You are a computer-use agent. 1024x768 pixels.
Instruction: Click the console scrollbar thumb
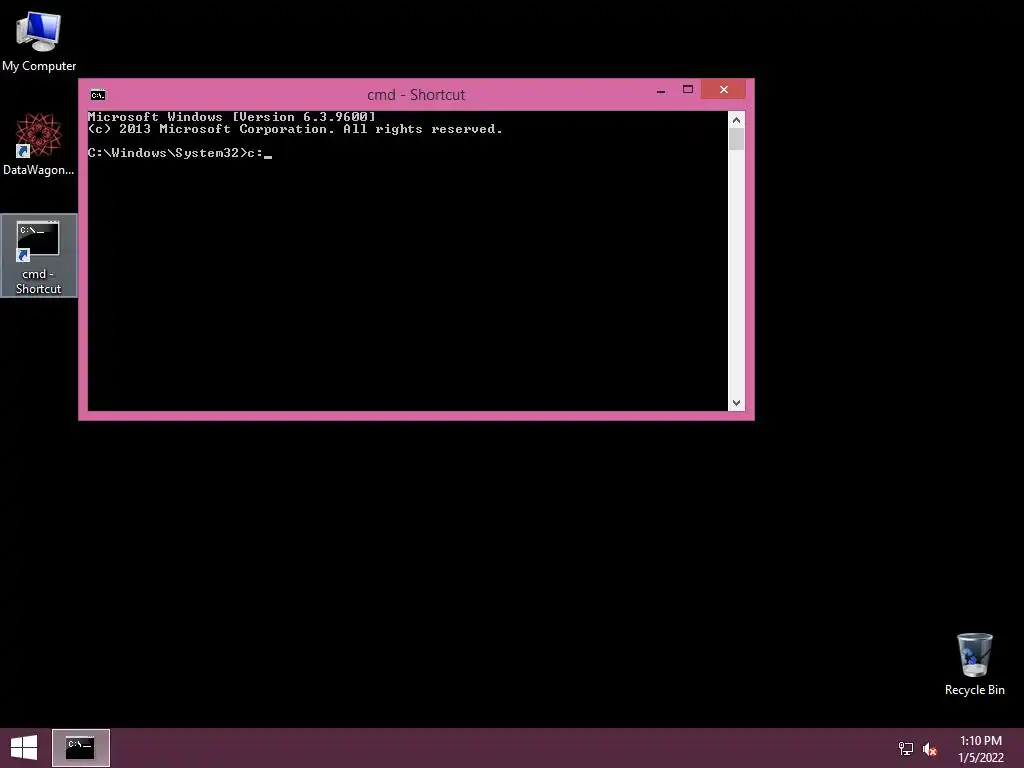coord(737,139)
